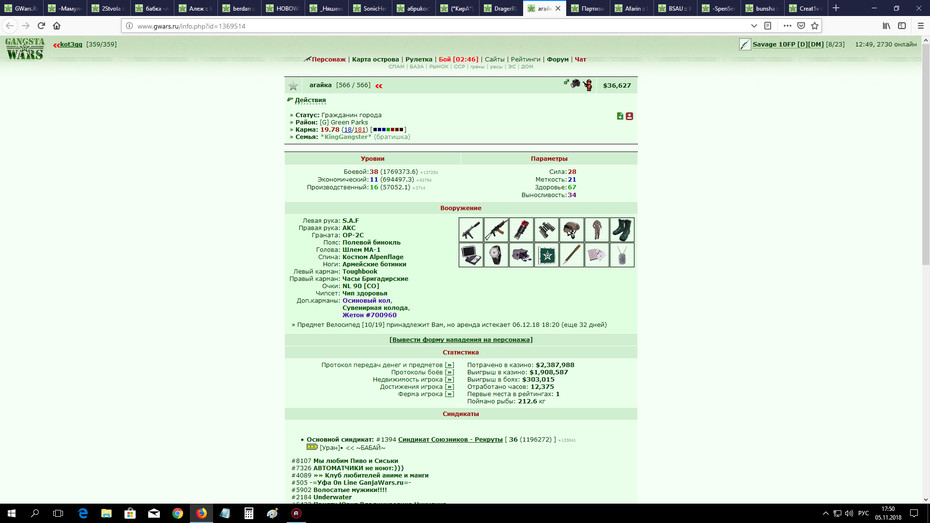This screenshot has width=930, height=523.
Task: Click the OP-2C grenade item icon
Action: pos(521,230)
